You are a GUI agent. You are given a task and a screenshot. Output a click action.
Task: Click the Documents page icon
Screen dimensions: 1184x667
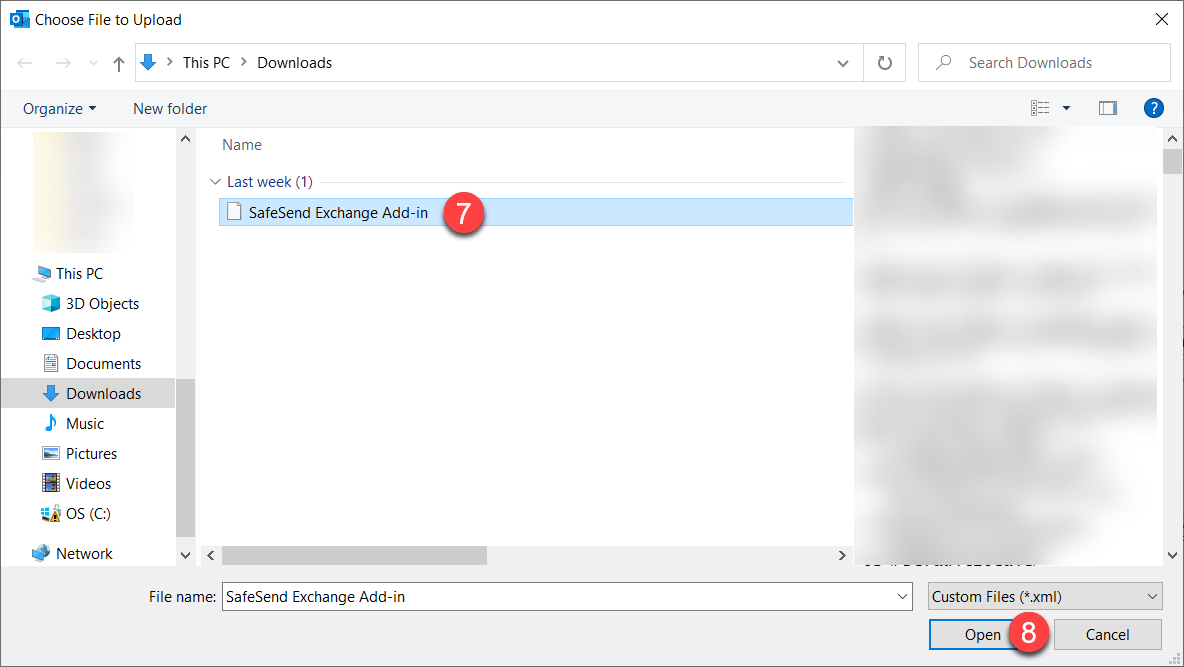[x=51, y=363]
